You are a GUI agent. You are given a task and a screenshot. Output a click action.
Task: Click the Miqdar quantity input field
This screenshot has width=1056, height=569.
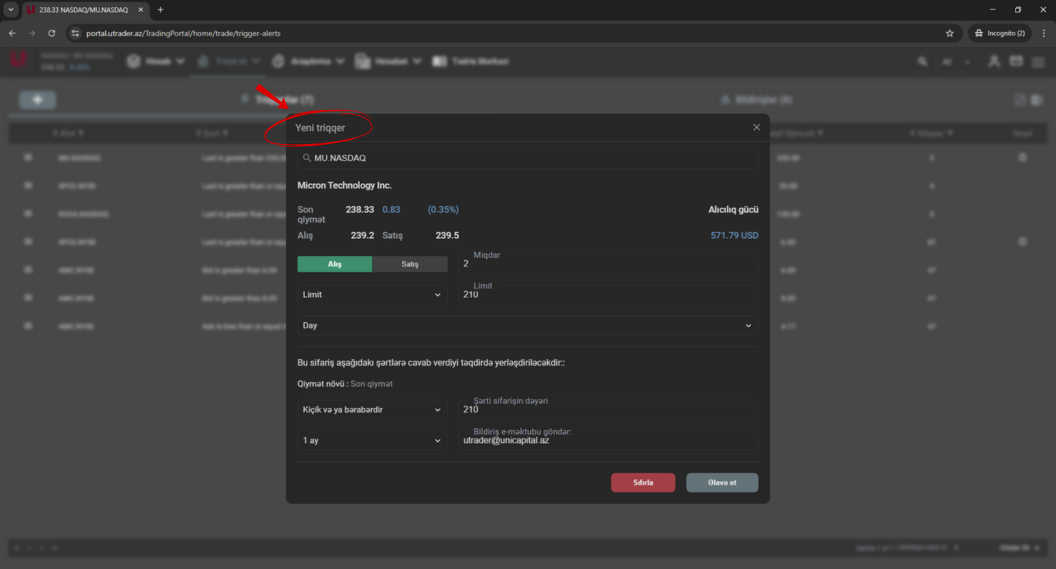(608, 264)
